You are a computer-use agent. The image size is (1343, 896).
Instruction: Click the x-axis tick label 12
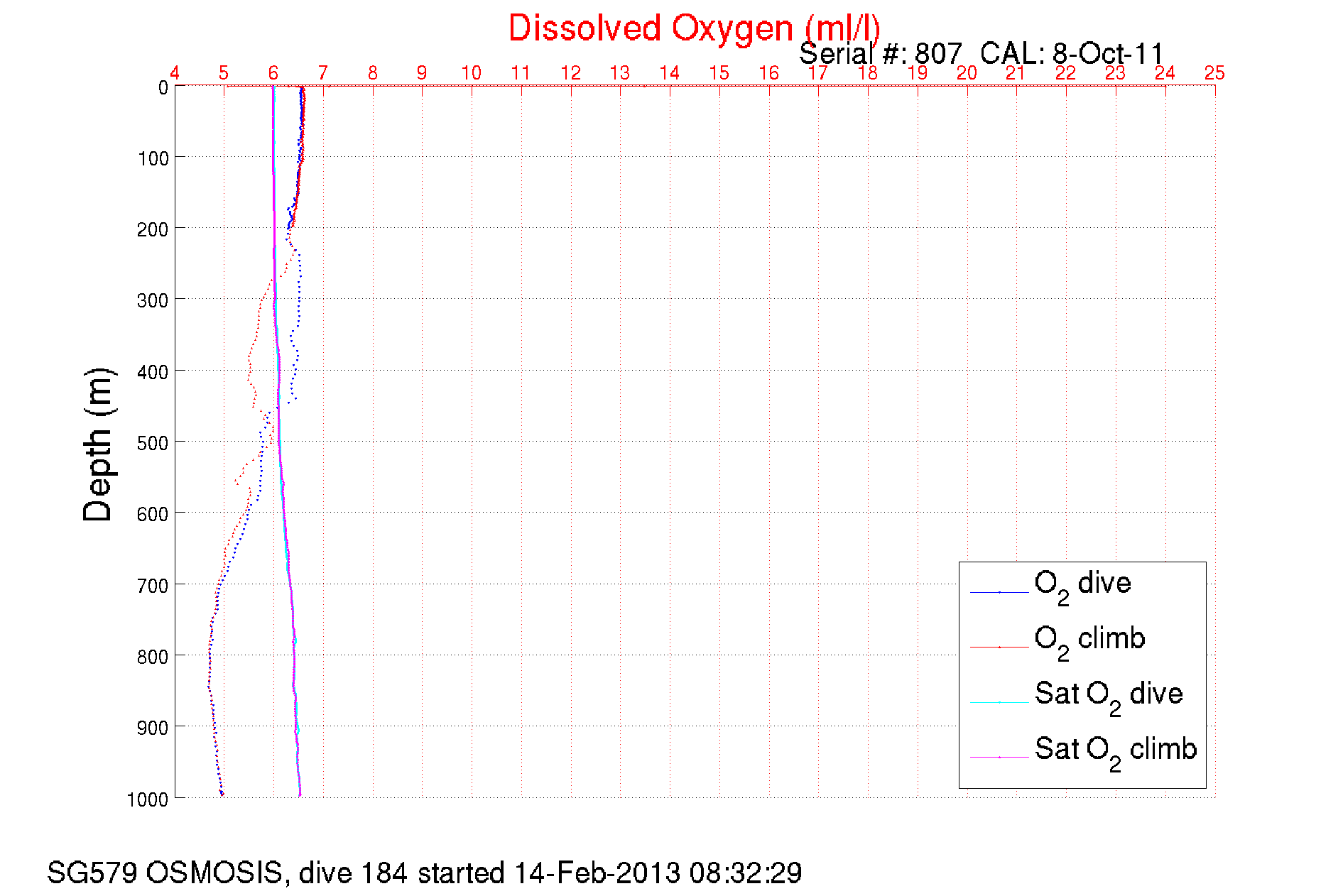(571, 73)
